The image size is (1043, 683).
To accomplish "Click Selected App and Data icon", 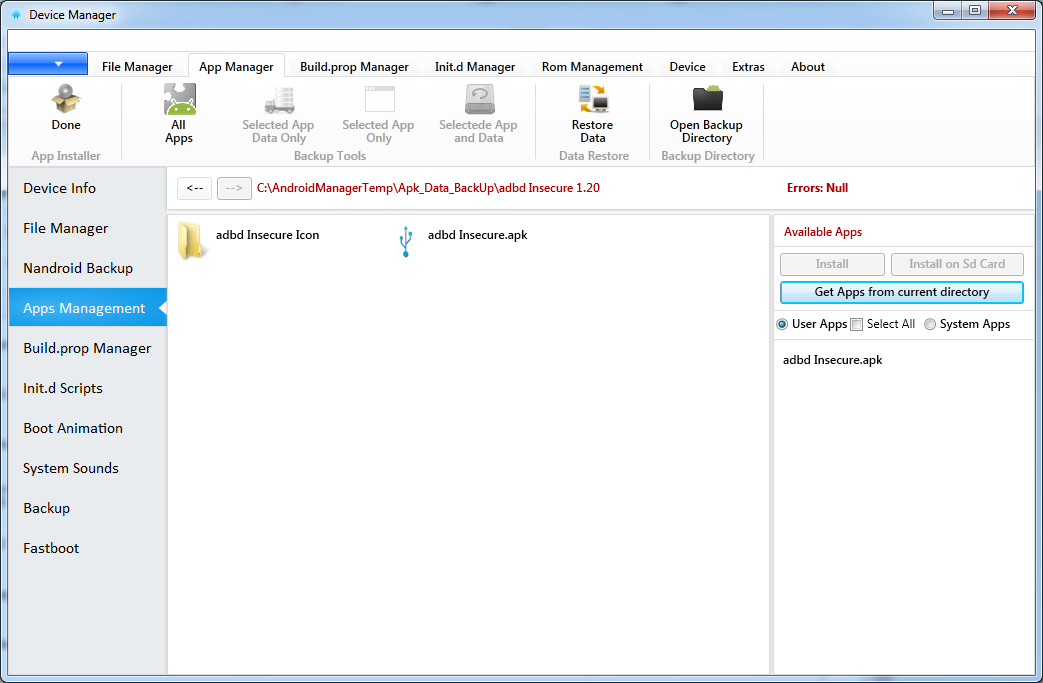I will pos(478,100).
